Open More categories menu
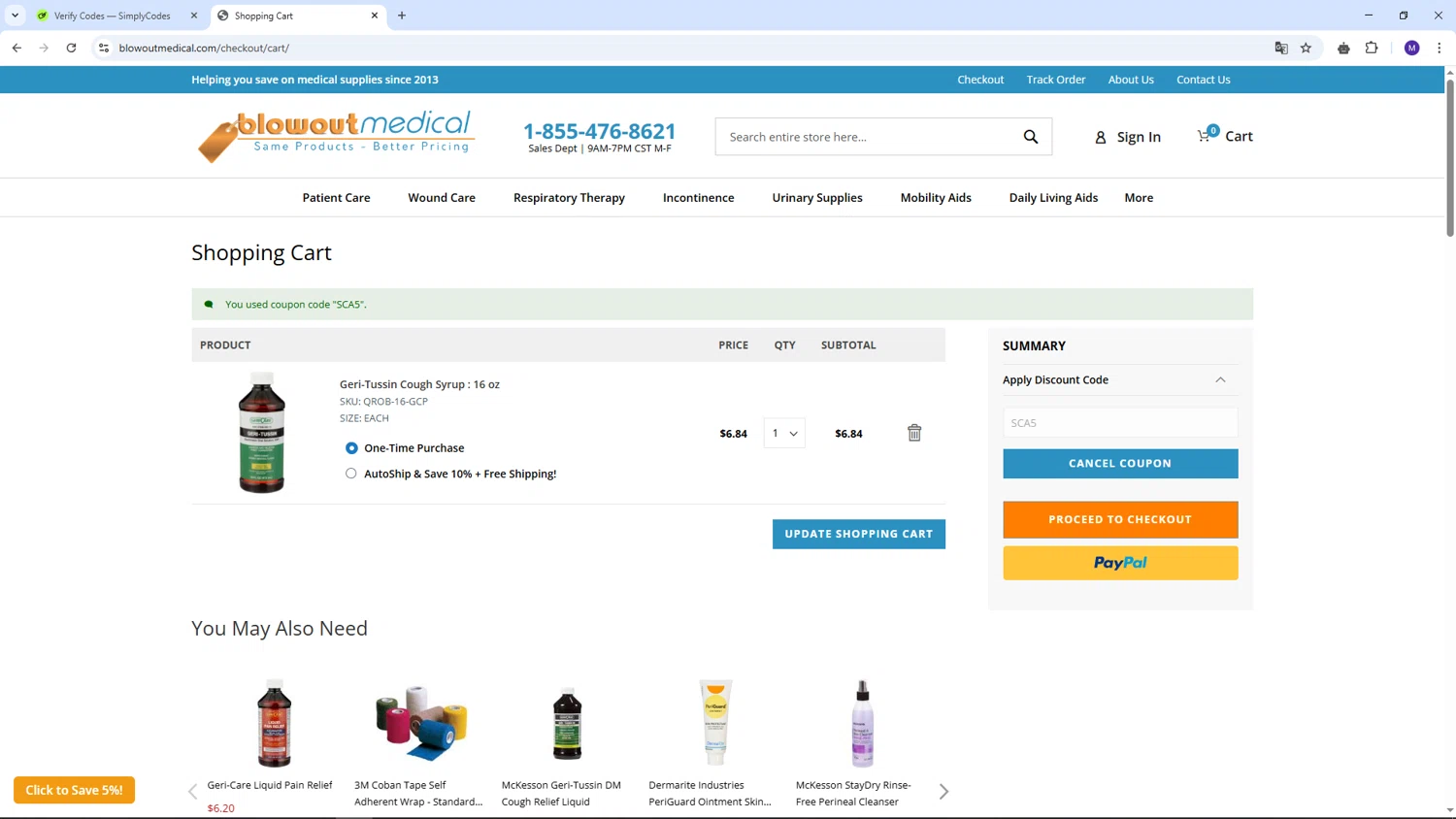The width and height of the screenshot is (1456, 819). (1139, 198)
